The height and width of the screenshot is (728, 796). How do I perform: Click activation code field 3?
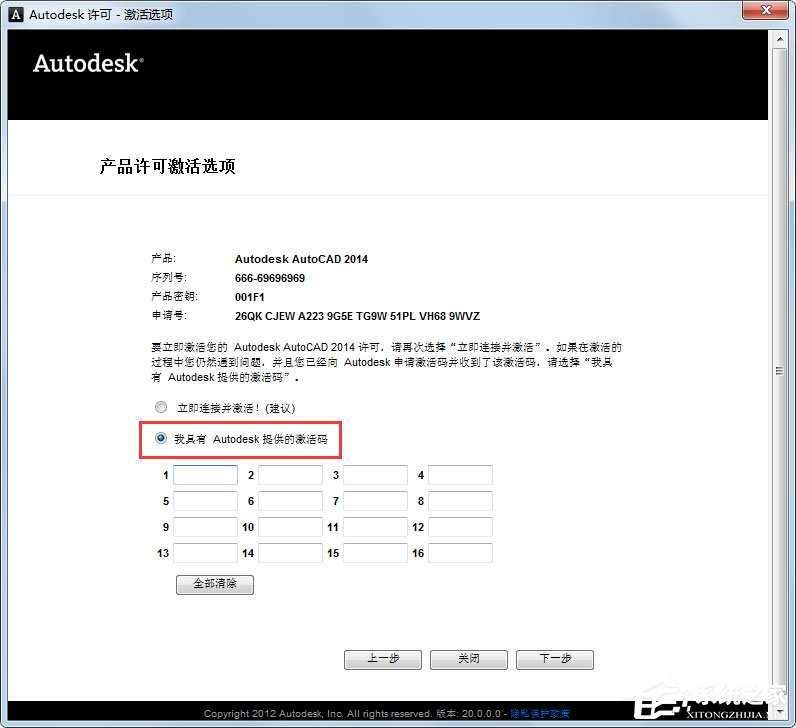click(375, 475)
